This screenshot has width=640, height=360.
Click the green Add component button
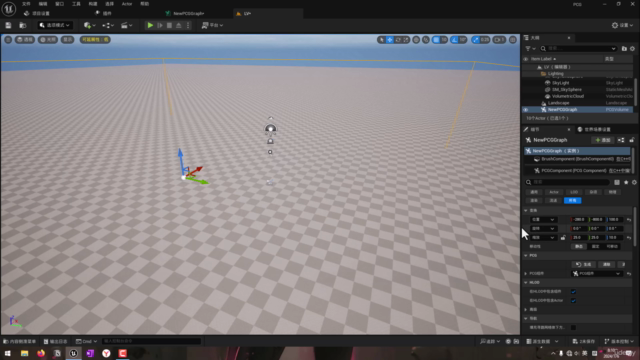[603, 140]
